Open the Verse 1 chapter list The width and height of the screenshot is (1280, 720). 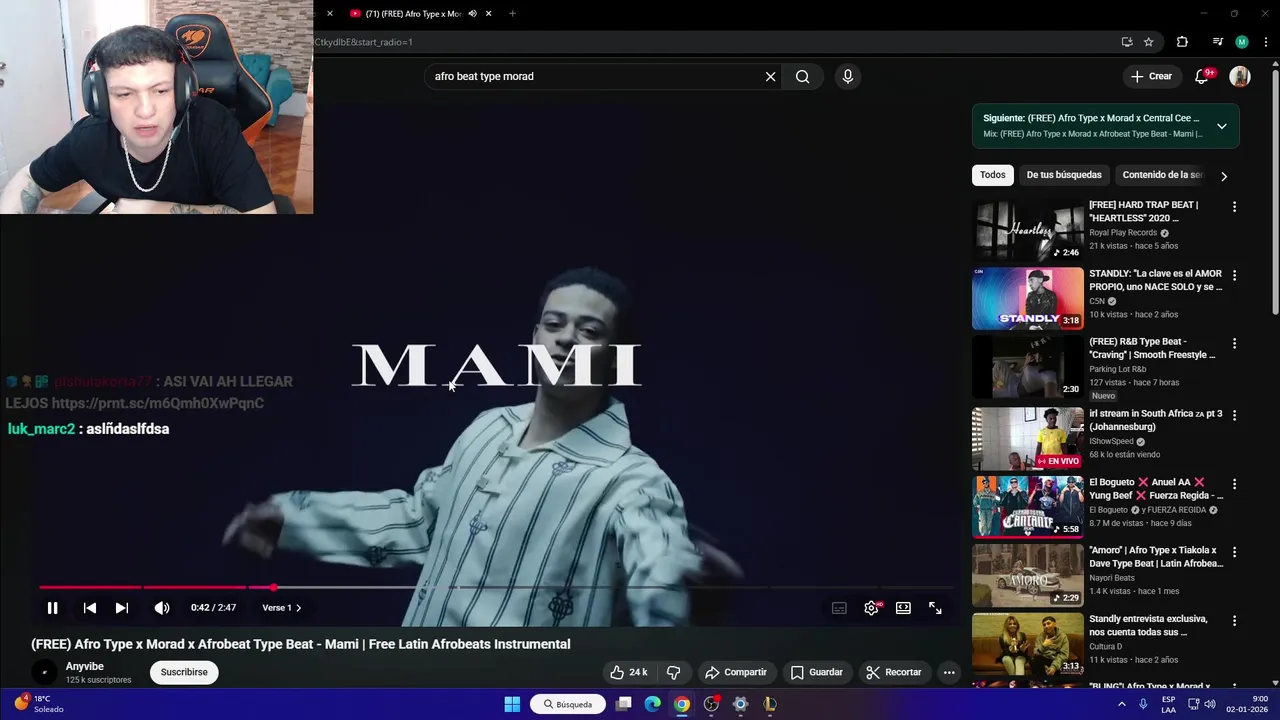pos(281,608)
